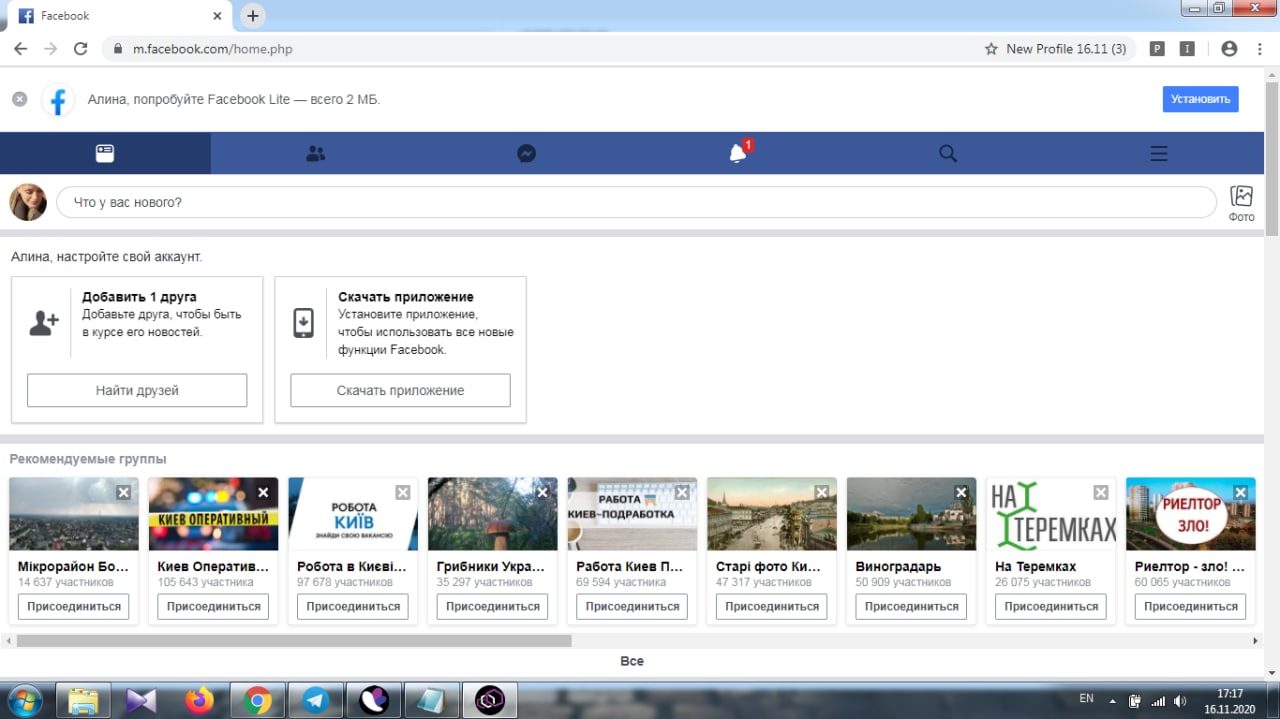Screen dimensions: 1280x719
Task: Open the hamburger menu icon
Action: [x=1159, y=153]
